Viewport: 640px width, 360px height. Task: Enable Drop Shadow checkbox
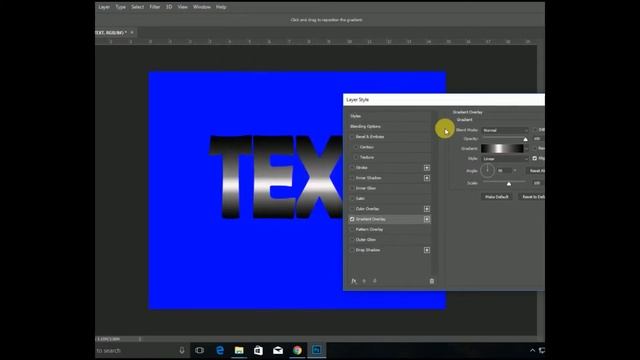click(352, 250)
